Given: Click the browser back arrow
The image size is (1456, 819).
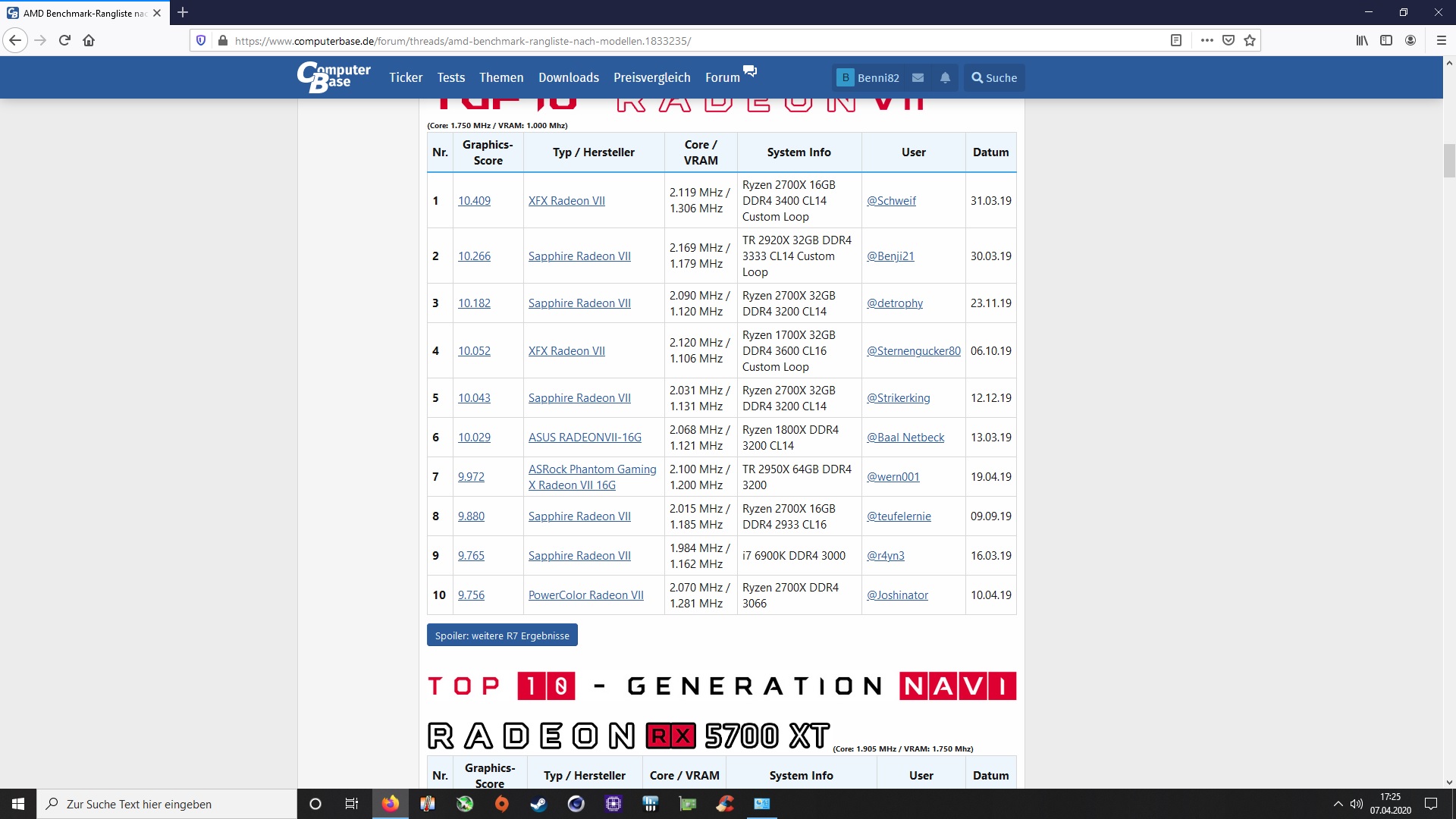Looking at the screenshot, I should click(15, 41).
